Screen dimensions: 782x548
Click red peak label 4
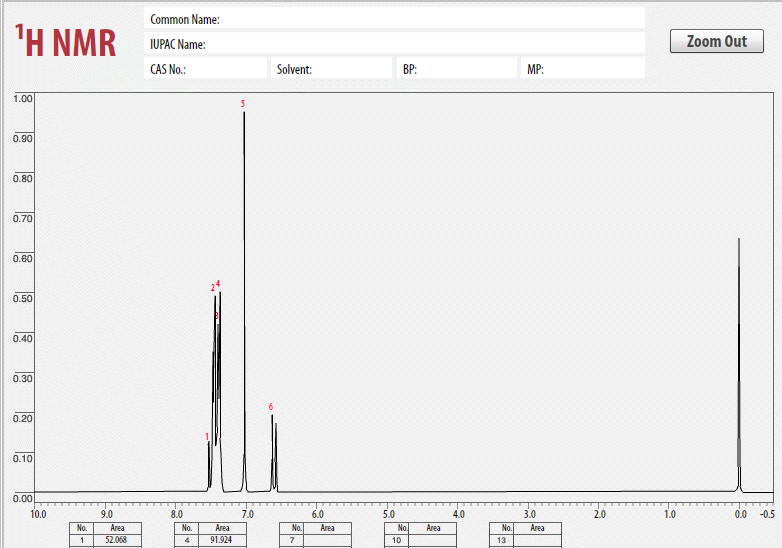(218, 283)
